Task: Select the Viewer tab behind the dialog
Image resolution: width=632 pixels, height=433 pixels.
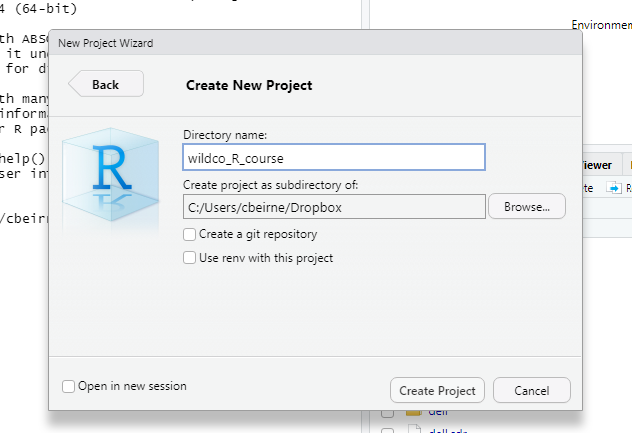Action: click(597, 165)
